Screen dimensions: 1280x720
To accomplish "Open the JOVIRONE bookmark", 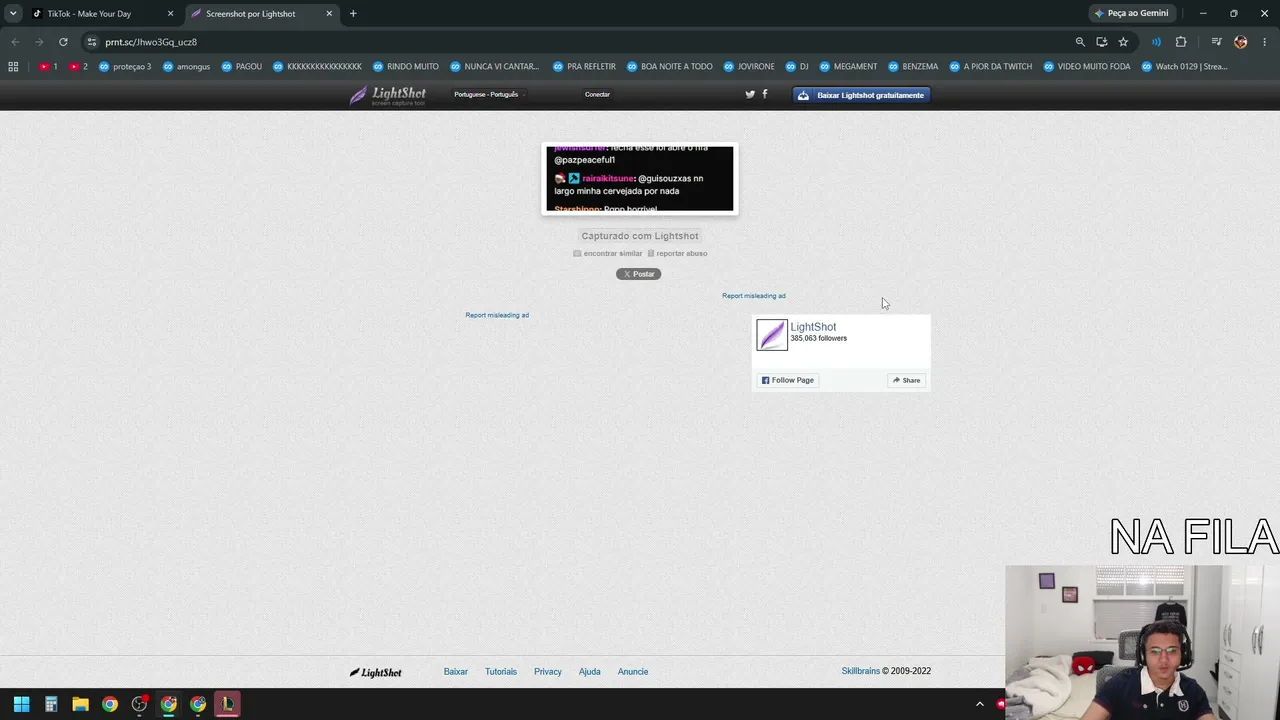I will pyautogui.click(x=749, y=67).
